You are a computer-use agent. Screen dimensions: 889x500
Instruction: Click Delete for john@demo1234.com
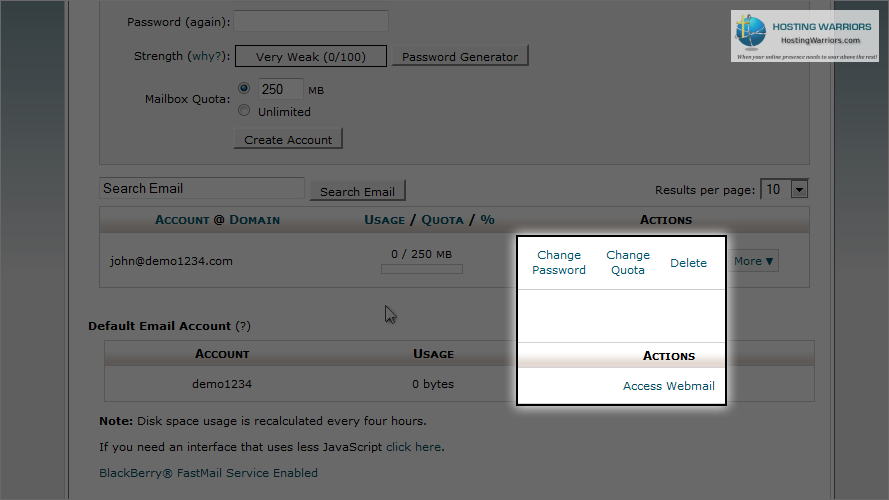(x=688, y=263)
